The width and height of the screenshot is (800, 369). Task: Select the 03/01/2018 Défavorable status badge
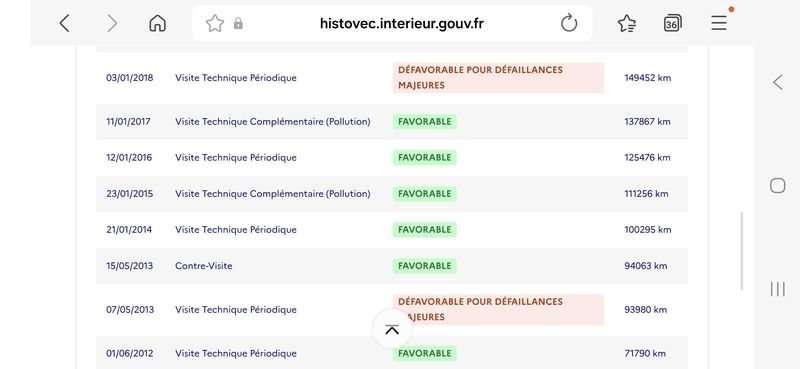point(498,78)
